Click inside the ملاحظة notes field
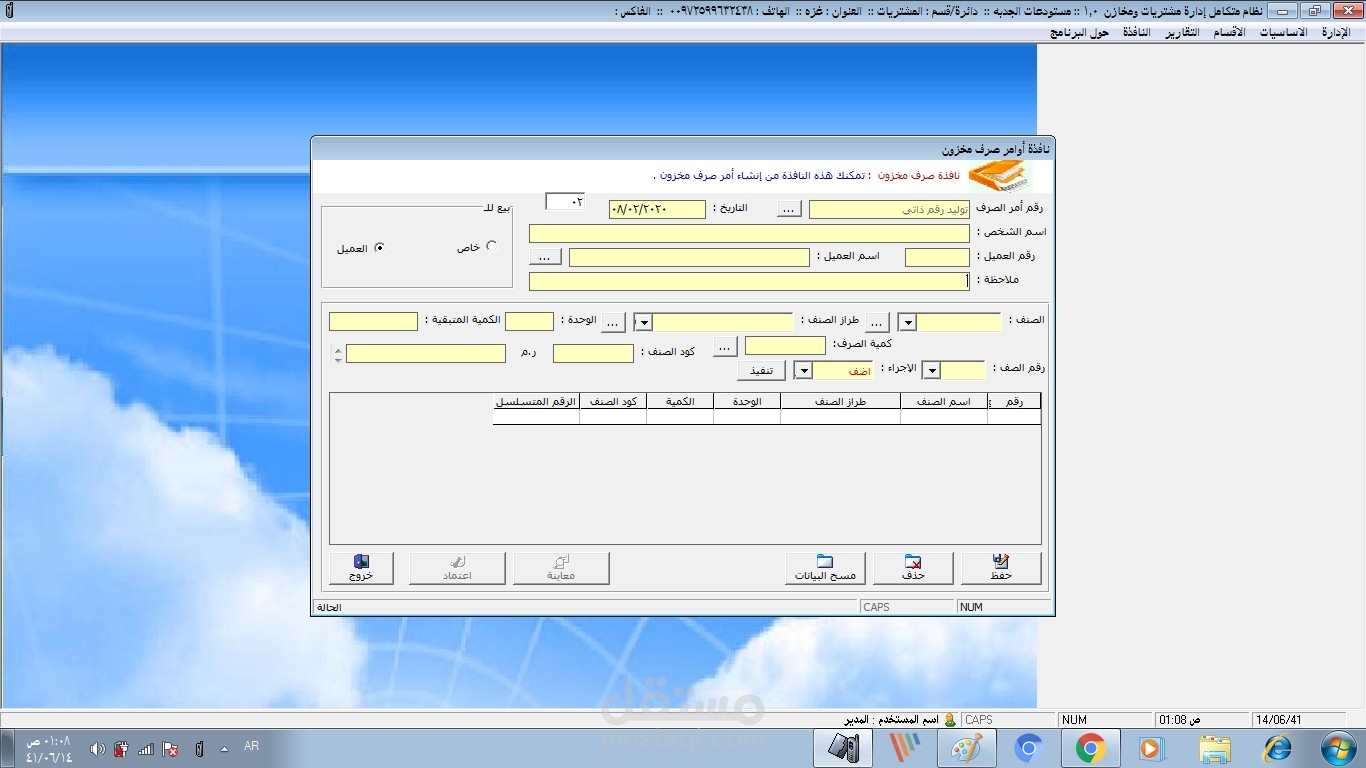 750,280
